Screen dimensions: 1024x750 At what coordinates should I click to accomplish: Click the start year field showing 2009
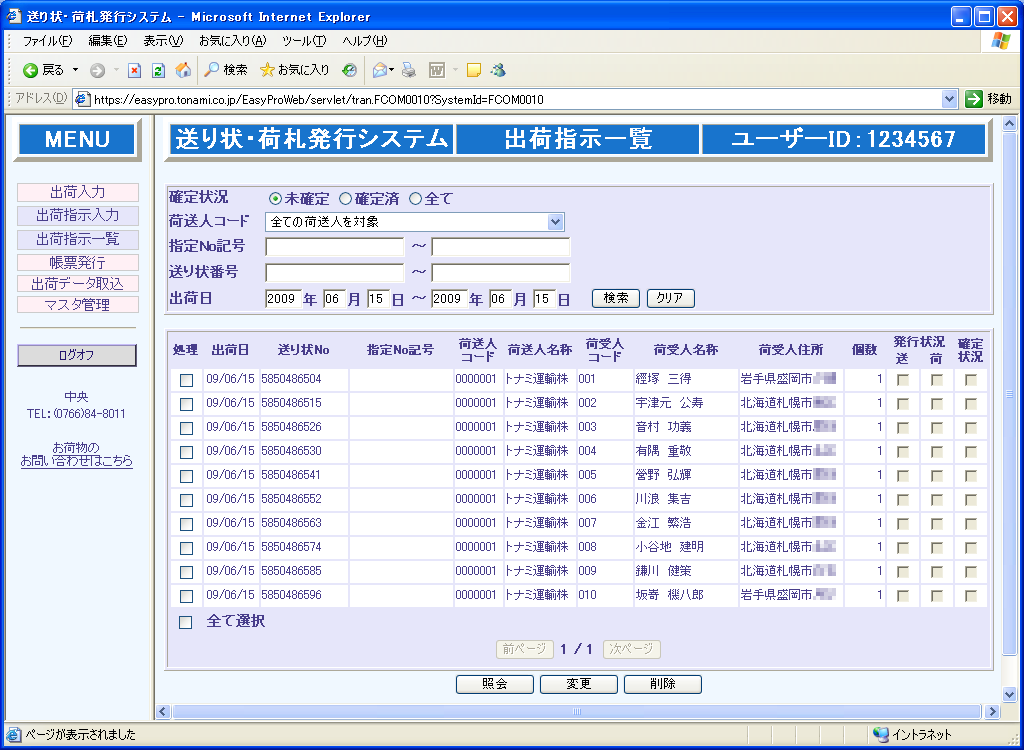(283, 299)
